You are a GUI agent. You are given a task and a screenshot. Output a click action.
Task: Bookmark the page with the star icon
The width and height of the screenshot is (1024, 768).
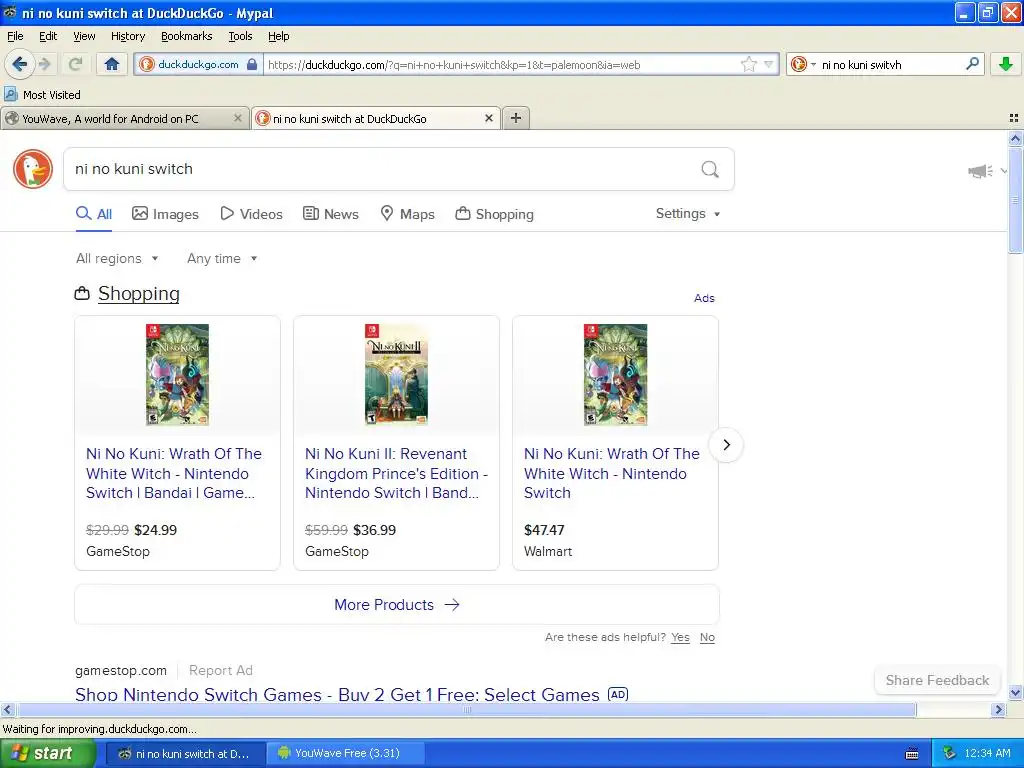pyautogui.click(x=748, y=64)
